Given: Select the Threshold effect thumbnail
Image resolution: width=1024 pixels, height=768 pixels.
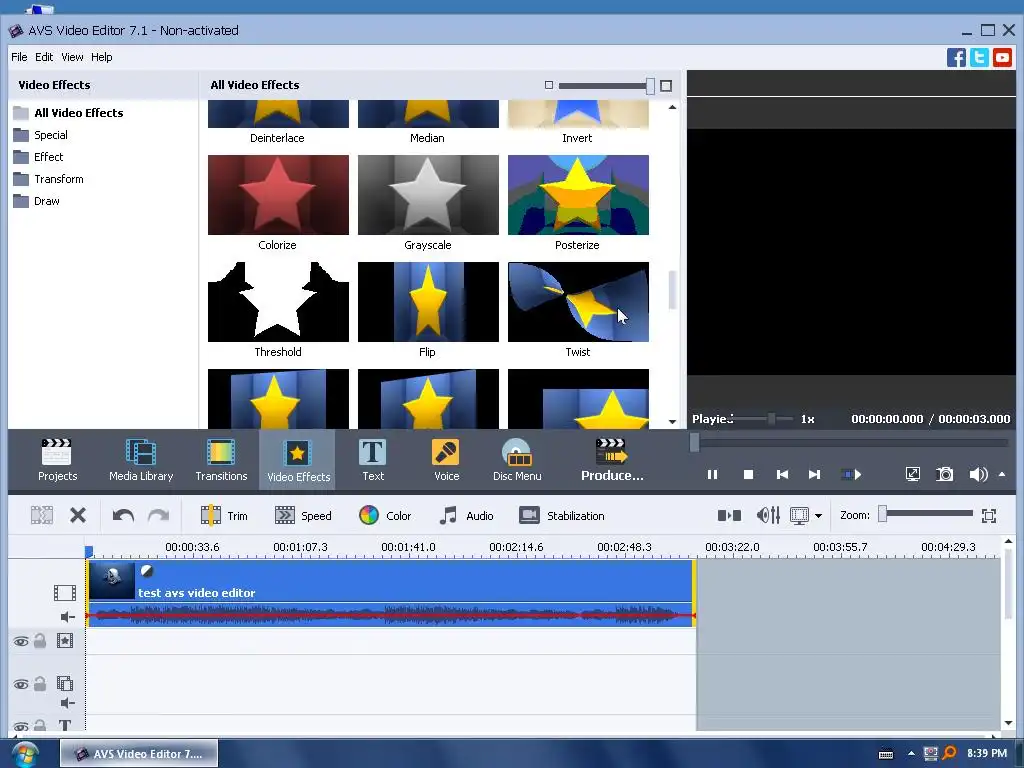Looking at the screenshot, I should click(x=278, y=302).
